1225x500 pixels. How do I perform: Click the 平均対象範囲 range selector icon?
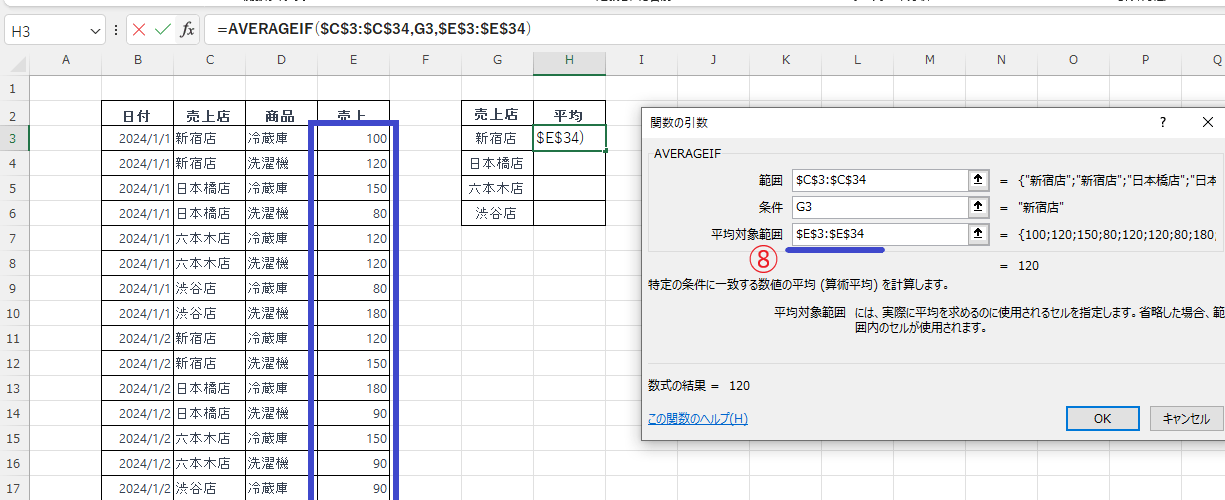[x=977, y=234]
